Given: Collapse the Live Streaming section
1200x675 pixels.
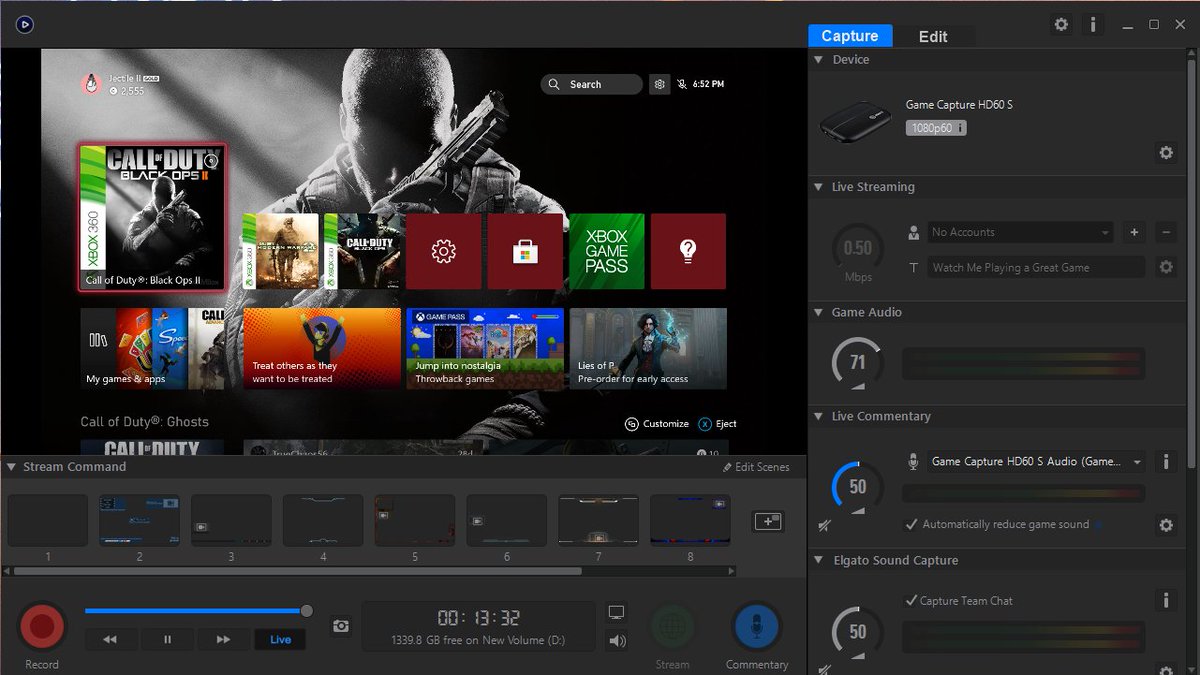Looking at the screenshot, I should pyautogui.click(x=817, y=187).
